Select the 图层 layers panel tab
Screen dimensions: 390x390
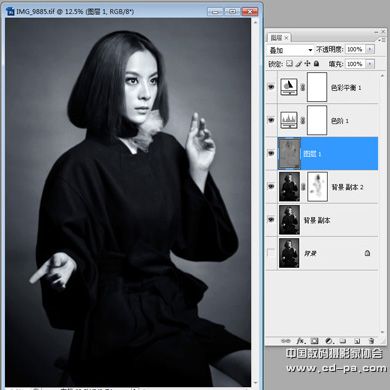pos(278,38)
